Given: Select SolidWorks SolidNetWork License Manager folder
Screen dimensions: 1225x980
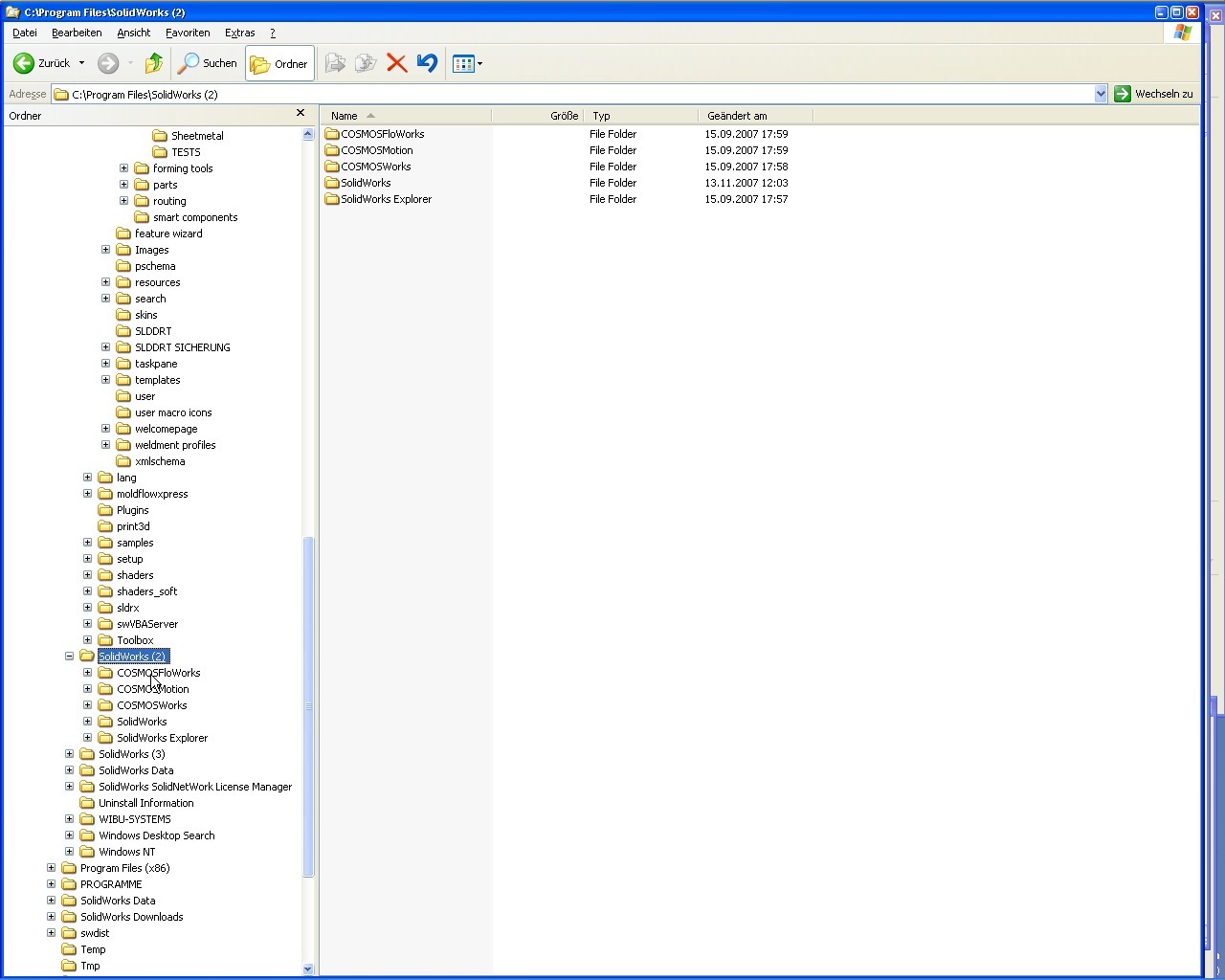Looking at the screenshot, I should [195, 787].
